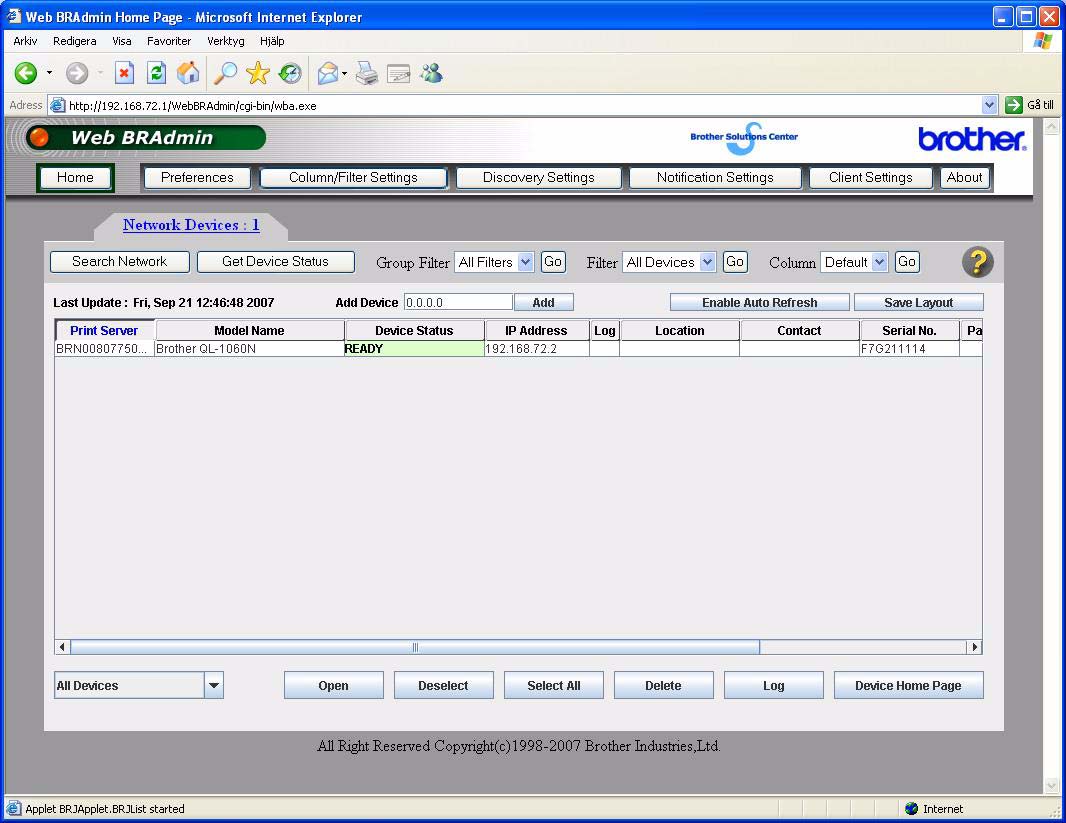The height and width of the screenshot is (823, 1066).
Task: Click the IE Forward arrow icon
Action: (x=77, y=73)
